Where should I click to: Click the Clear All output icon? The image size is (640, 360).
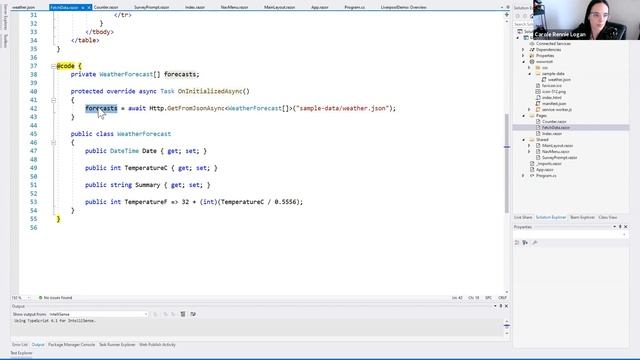(x=183, y=314)
